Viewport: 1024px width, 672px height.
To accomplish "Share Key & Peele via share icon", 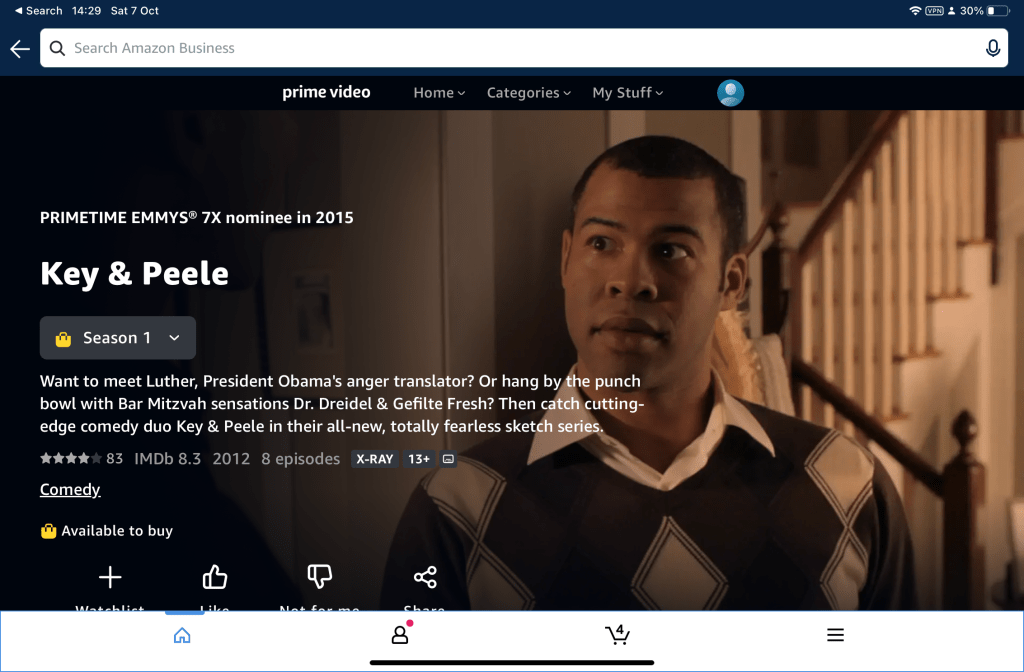I will 424,588.
